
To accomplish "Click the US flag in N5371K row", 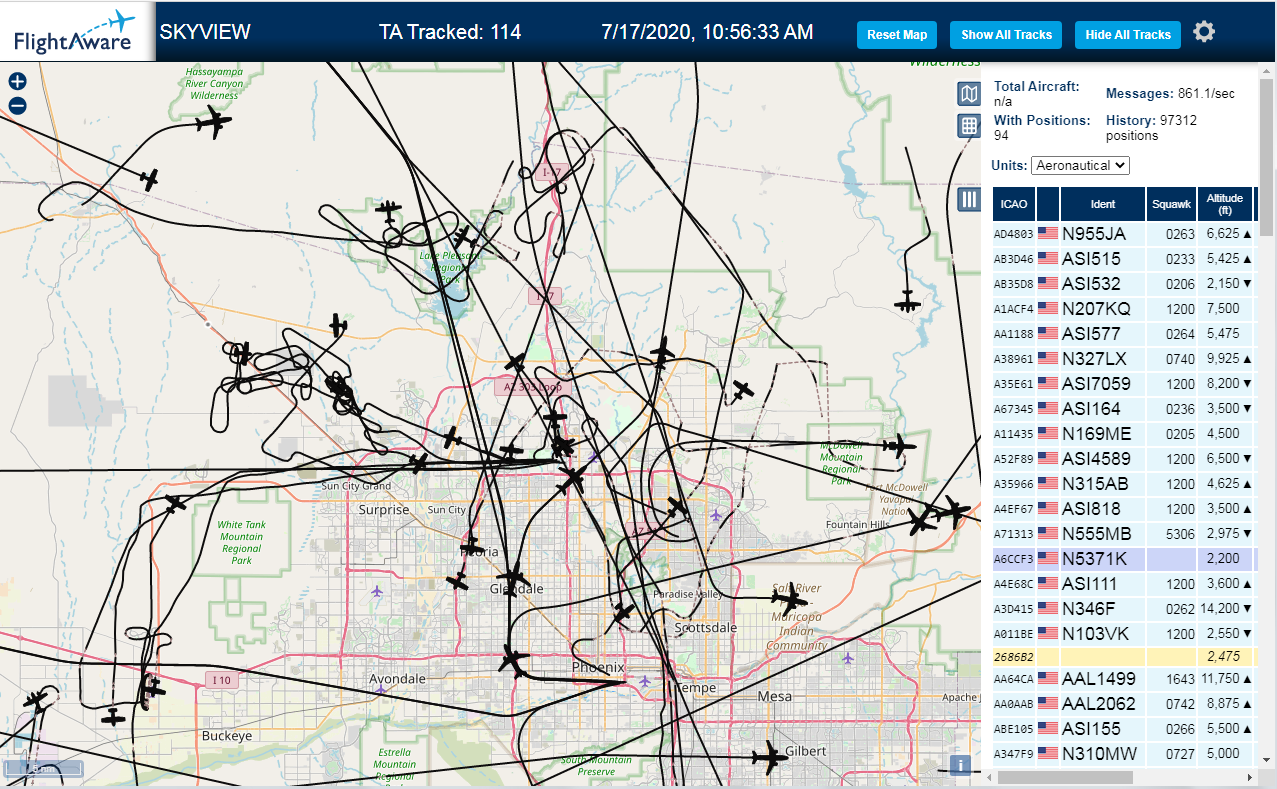I will coord(1048,559).
